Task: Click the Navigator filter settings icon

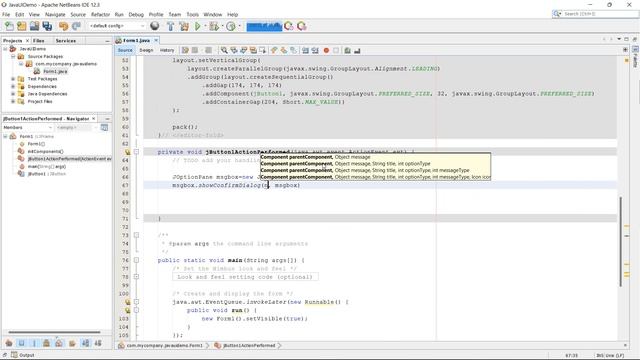Action: pyautogui.click(x=104, y=127)
